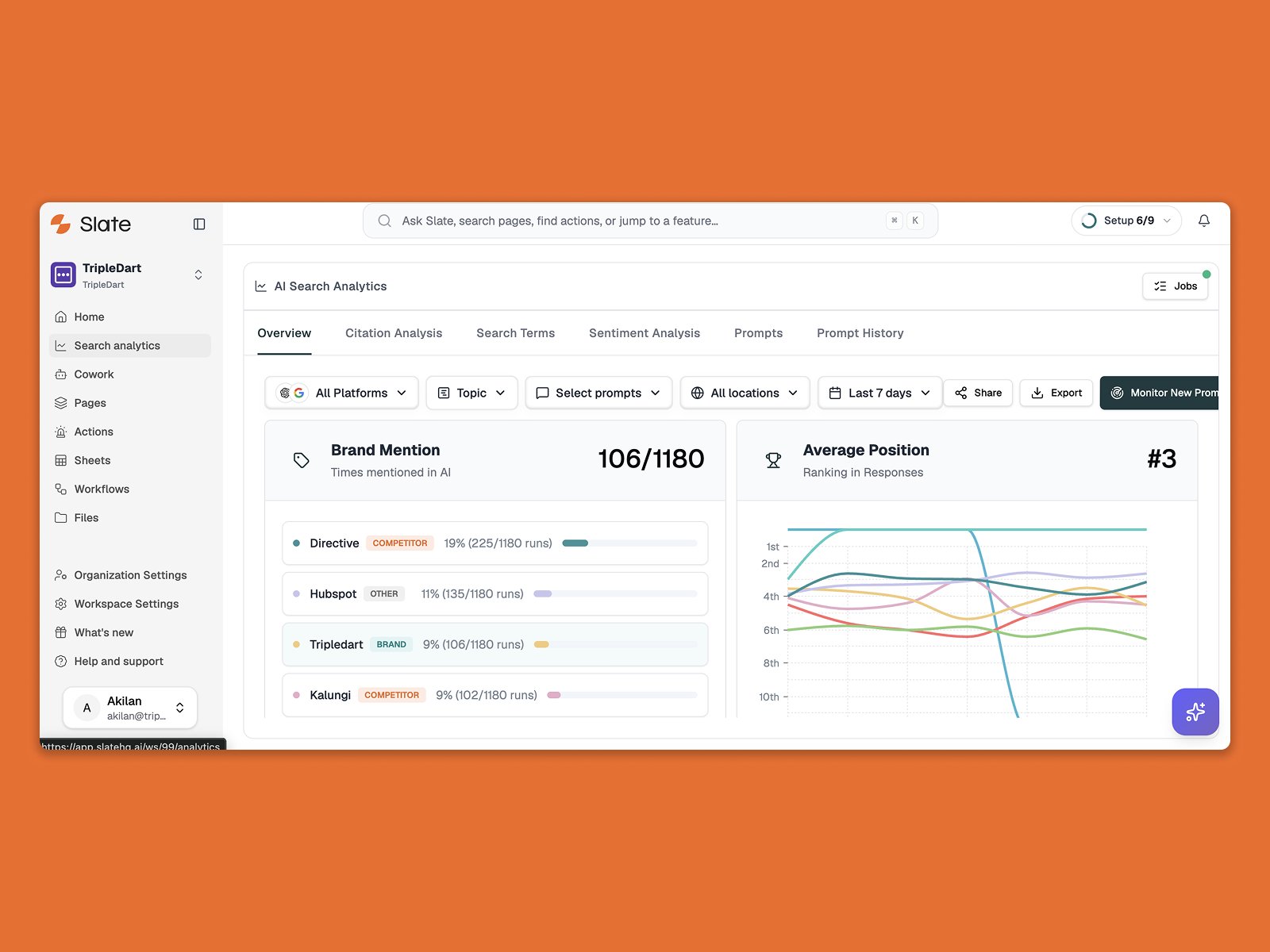The image size is (1270, 952).
Task: Click the Home house icon
Action: 61,317
